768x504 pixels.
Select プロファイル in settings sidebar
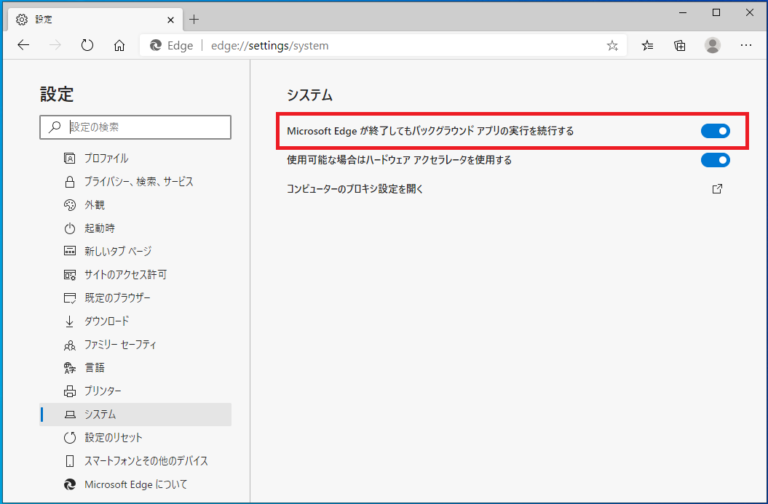click(106, 158)
